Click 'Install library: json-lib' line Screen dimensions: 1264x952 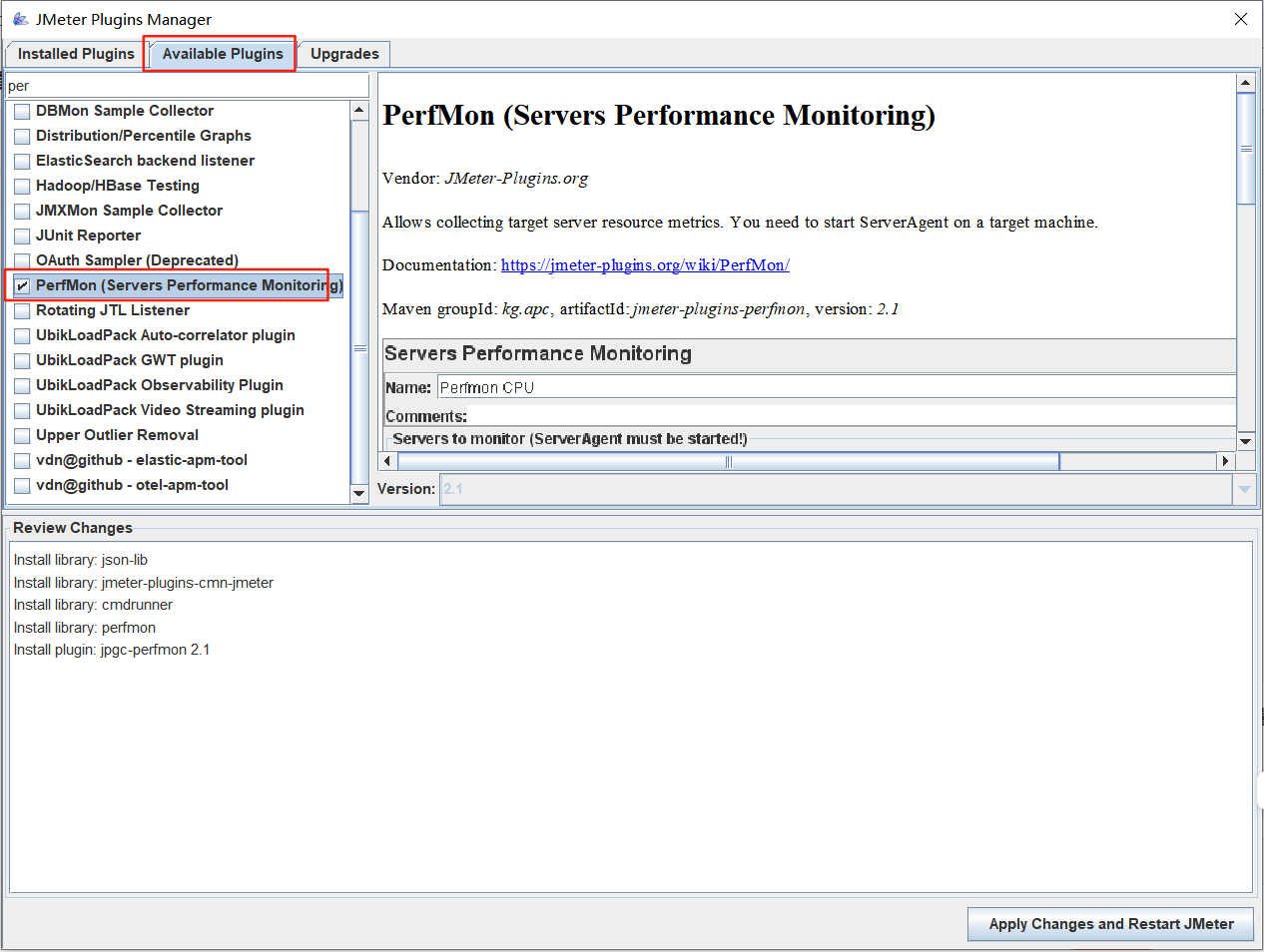click(81, 560)
